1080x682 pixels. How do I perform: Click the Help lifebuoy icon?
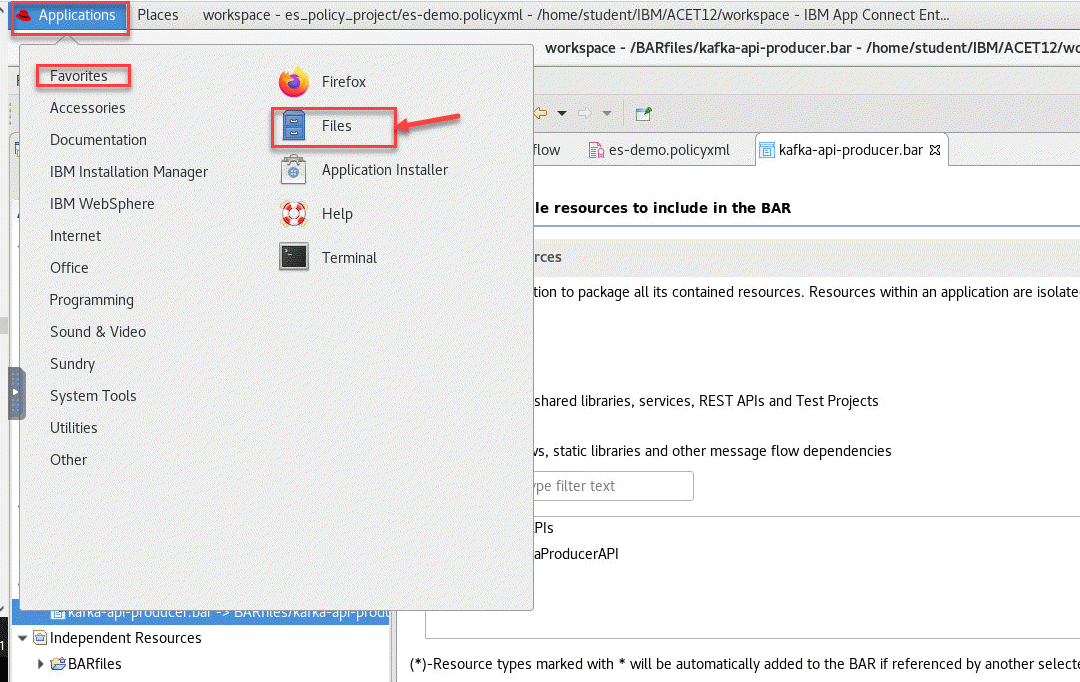click(294, 214)
